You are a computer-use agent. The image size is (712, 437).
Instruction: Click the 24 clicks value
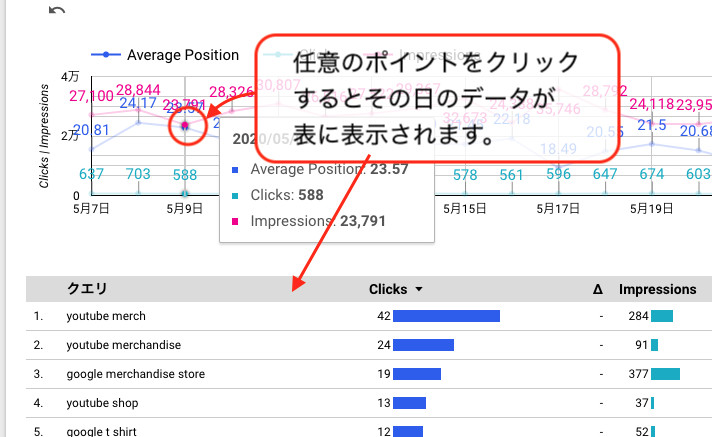(x=384, y=345)
